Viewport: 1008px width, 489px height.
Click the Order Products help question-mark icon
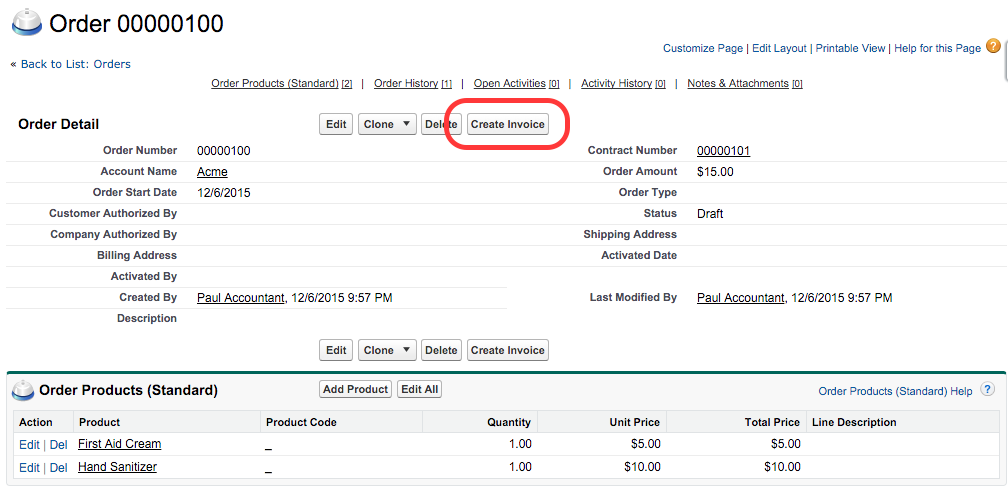pyautogui.click(x=987, y=390)
